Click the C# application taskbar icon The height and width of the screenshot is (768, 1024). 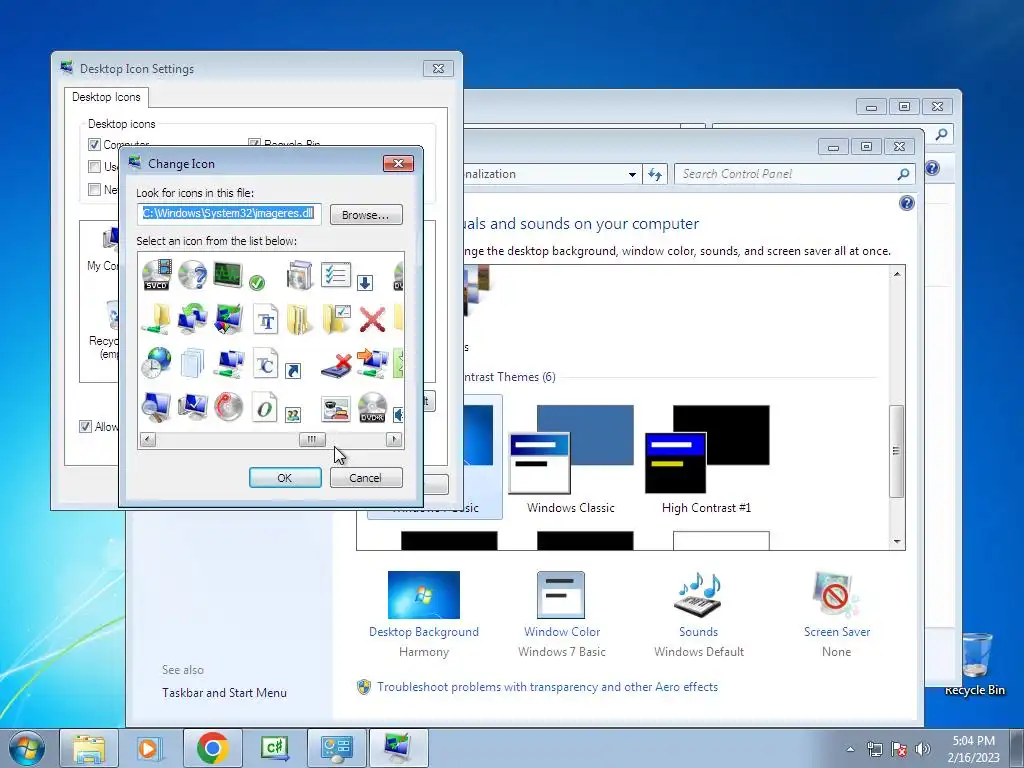click(274, 748)
